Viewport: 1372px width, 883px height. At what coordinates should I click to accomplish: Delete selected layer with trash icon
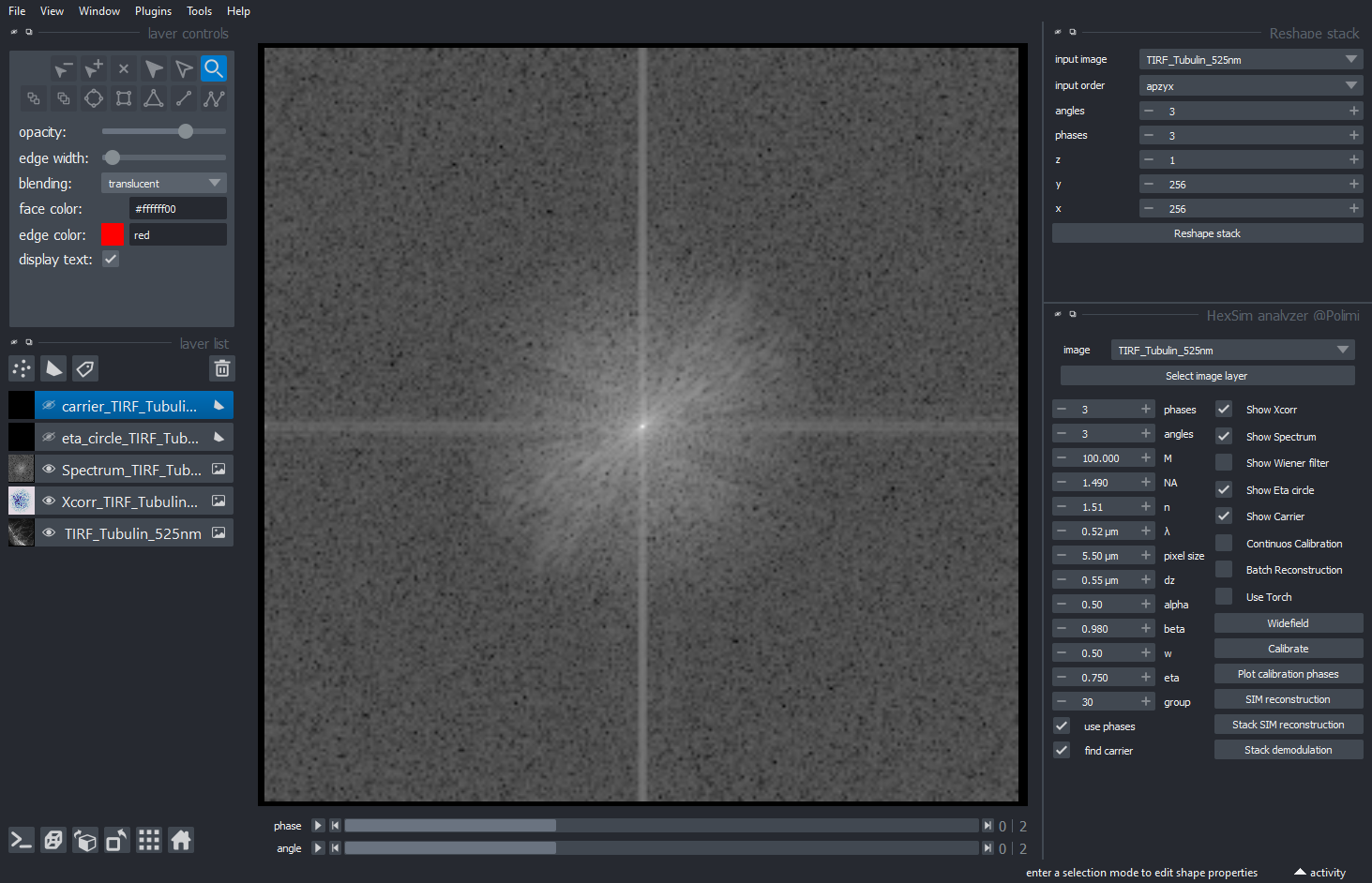pos(222,368)
